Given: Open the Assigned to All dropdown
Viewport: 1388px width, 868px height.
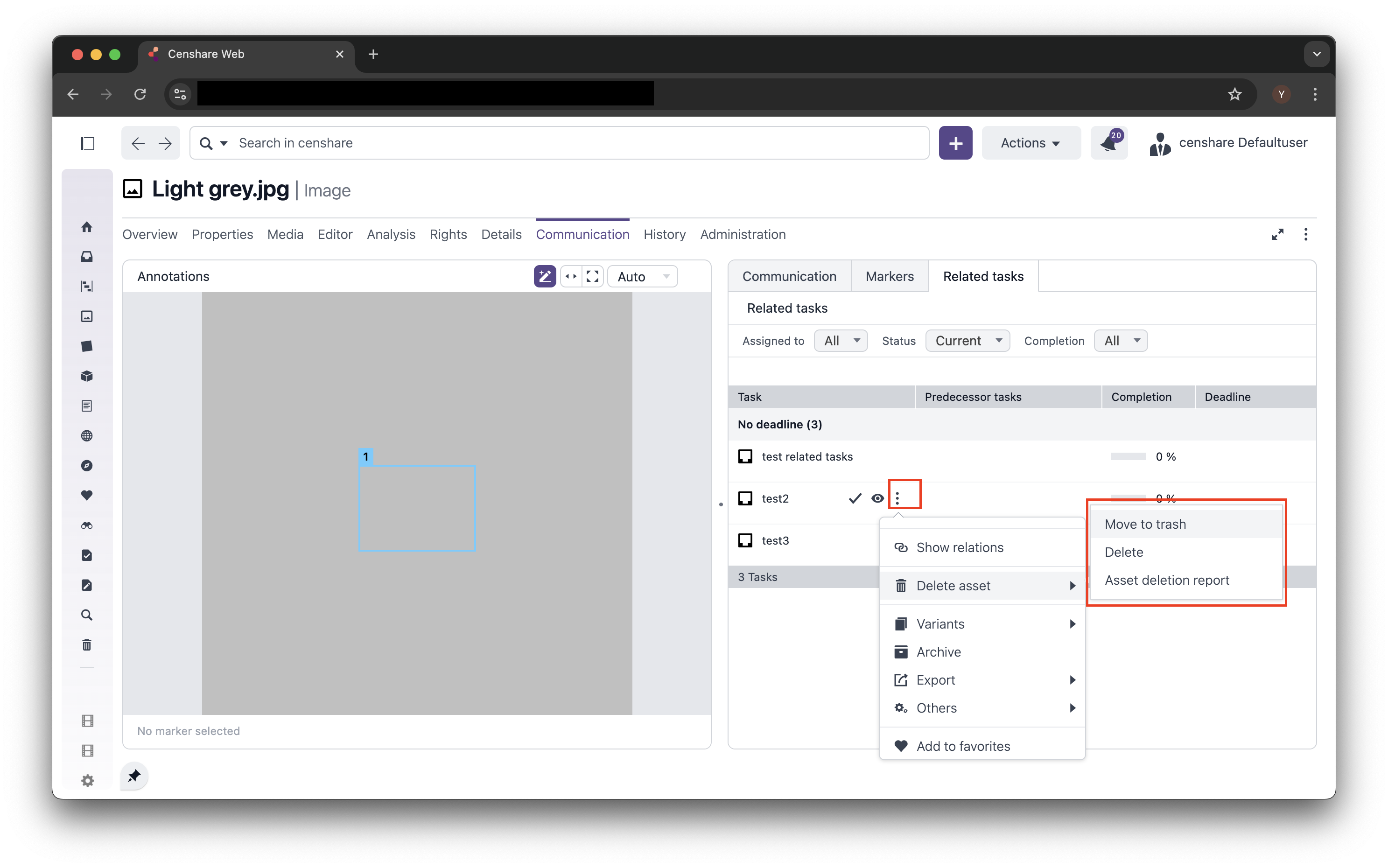Looking at the screenshot, I should 841,340.
